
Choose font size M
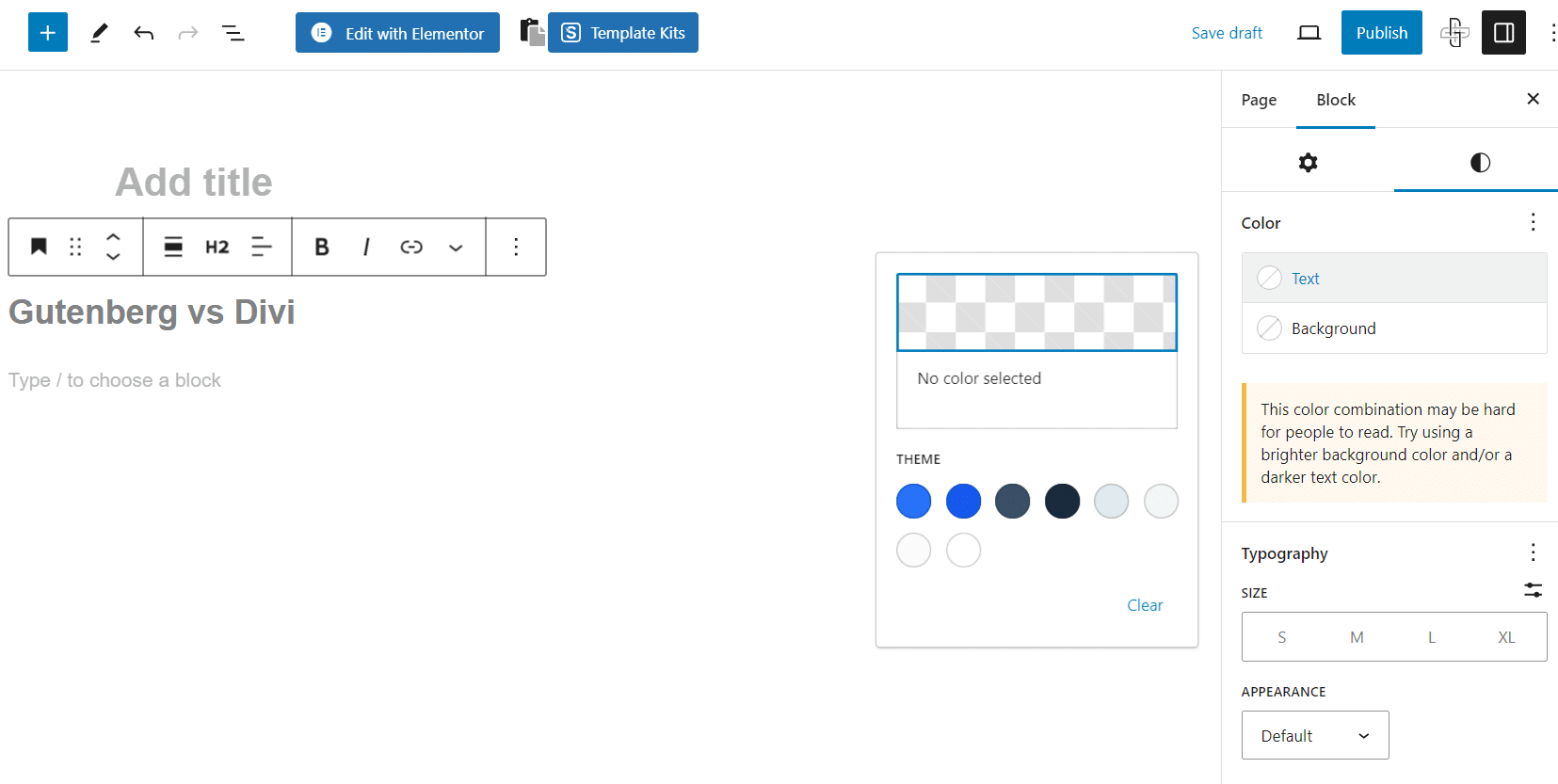(x=1357, y=637)
